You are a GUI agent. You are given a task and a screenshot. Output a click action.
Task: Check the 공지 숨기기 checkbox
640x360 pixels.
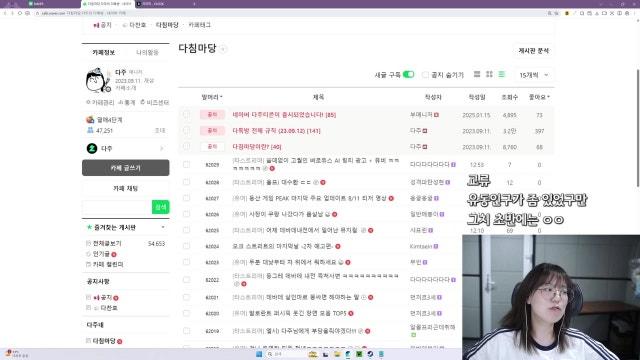(x=425, y=75)
